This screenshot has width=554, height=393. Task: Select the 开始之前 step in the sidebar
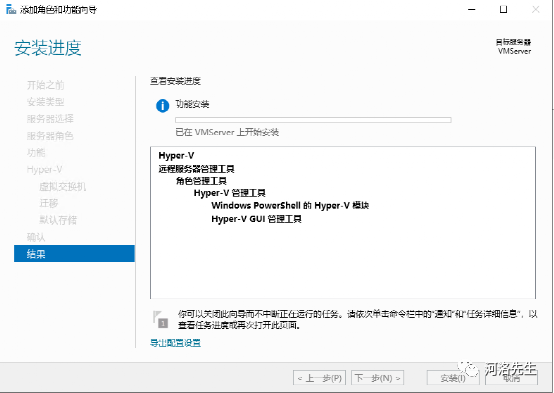point(46,85)
